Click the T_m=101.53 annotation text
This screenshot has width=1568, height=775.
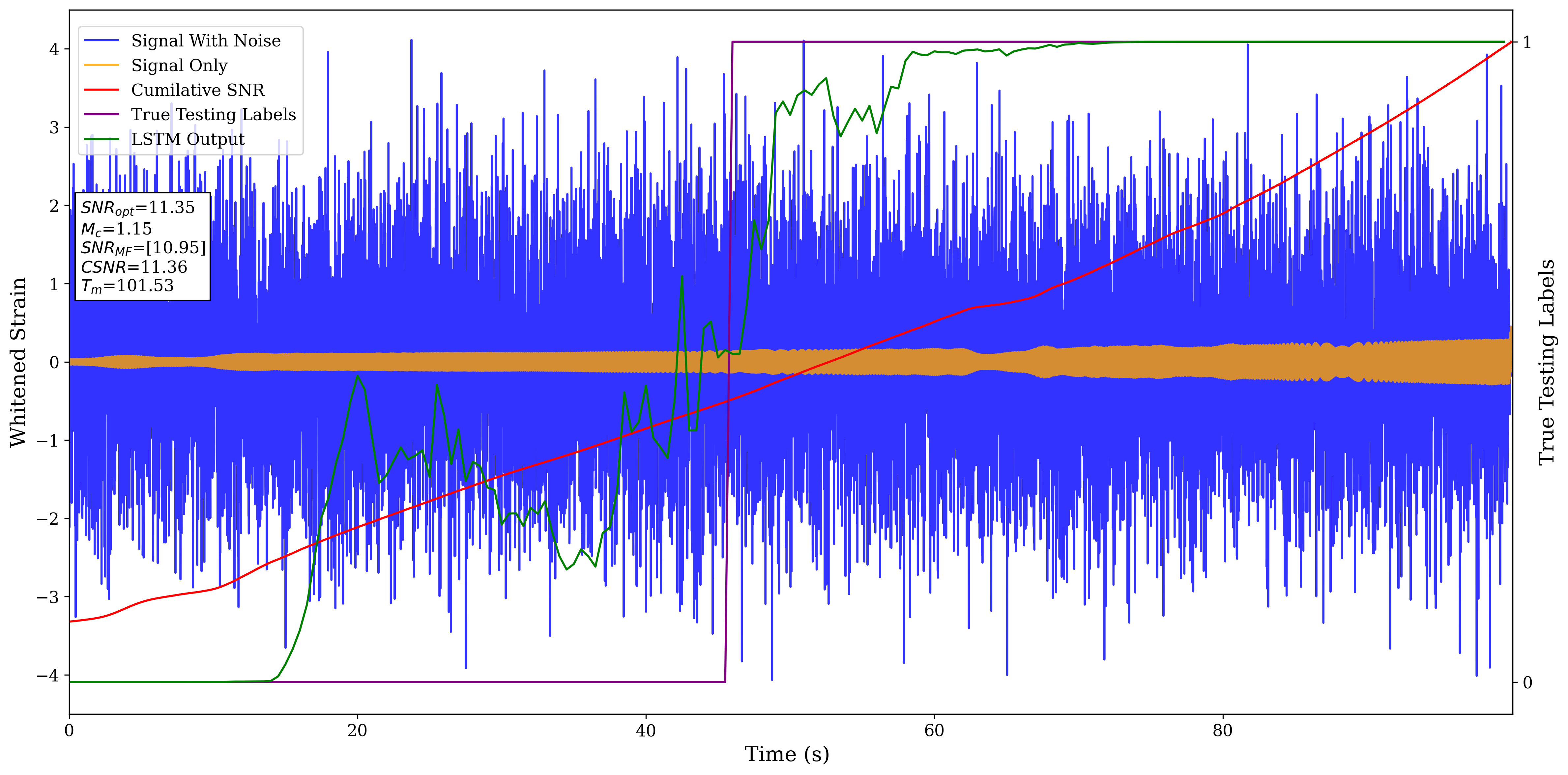pos(127,286)
